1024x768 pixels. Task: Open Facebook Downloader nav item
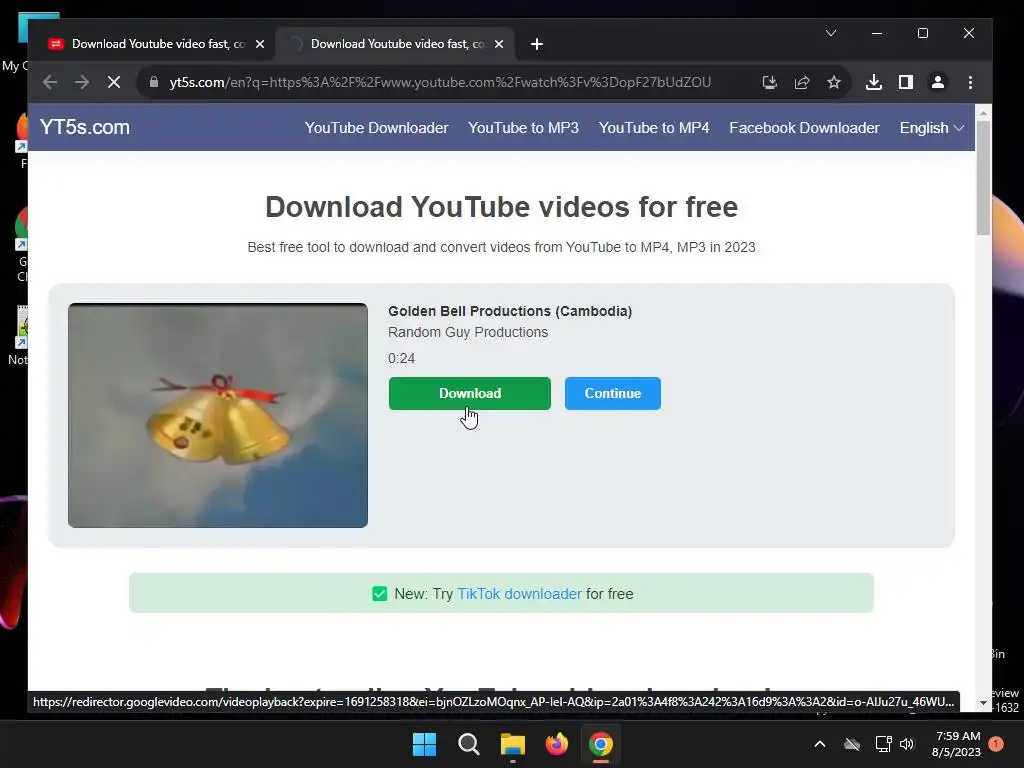pyautogui.click(x=805, y=128)
